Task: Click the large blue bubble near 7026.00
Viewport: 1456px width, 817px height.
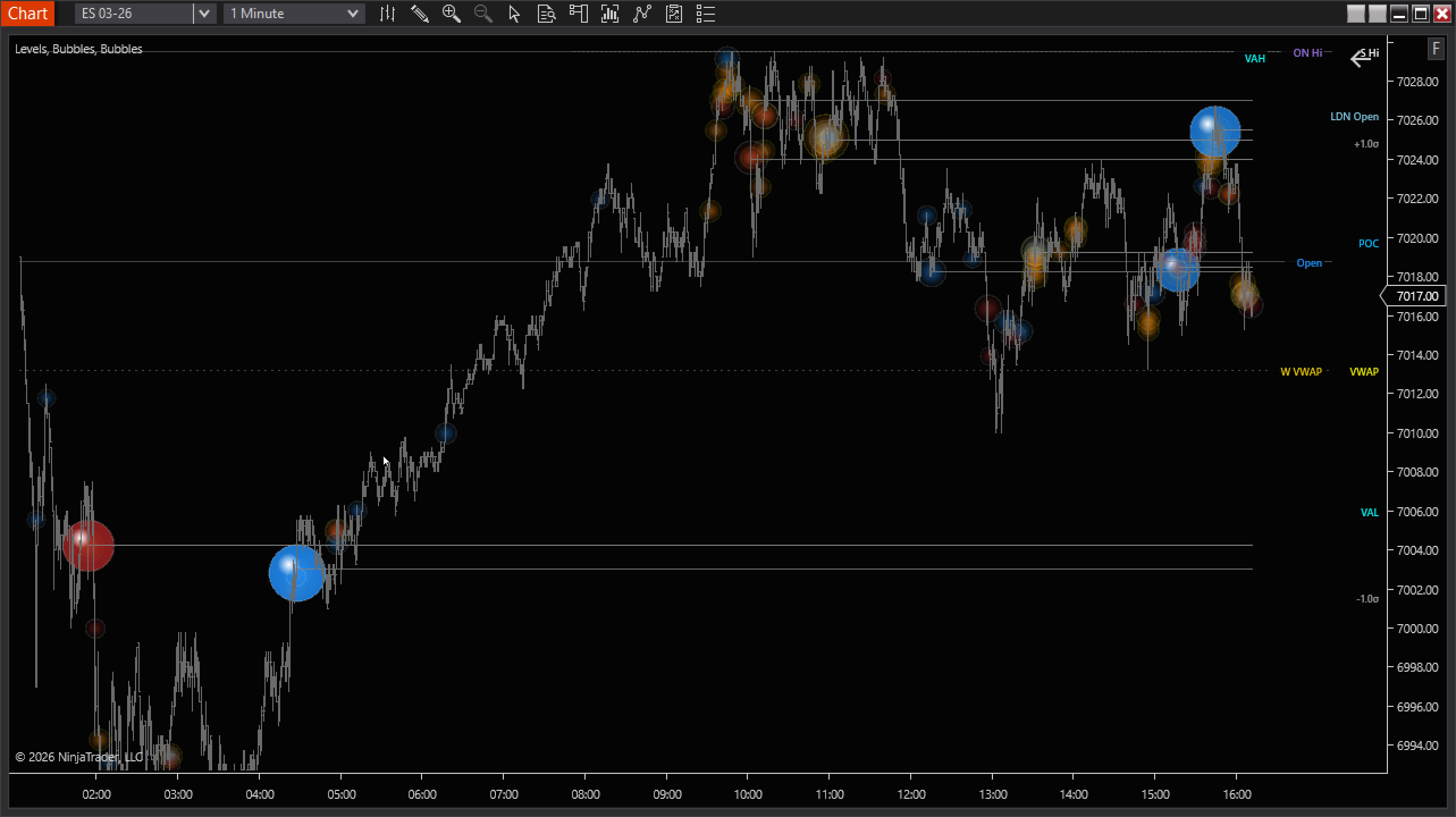Action: tap(1215, 132)
